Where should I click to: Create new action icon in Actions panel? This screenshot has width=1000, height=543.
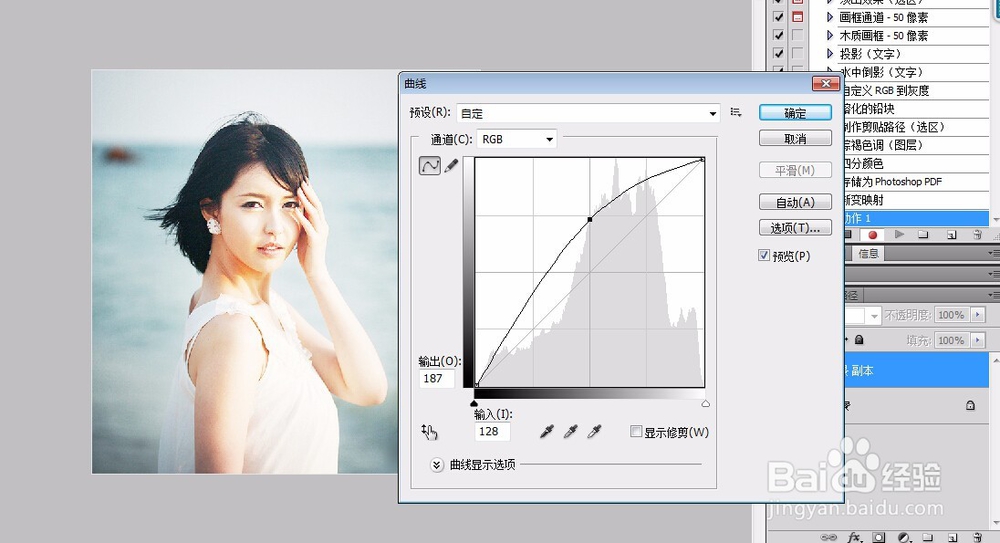pos(951,235)
